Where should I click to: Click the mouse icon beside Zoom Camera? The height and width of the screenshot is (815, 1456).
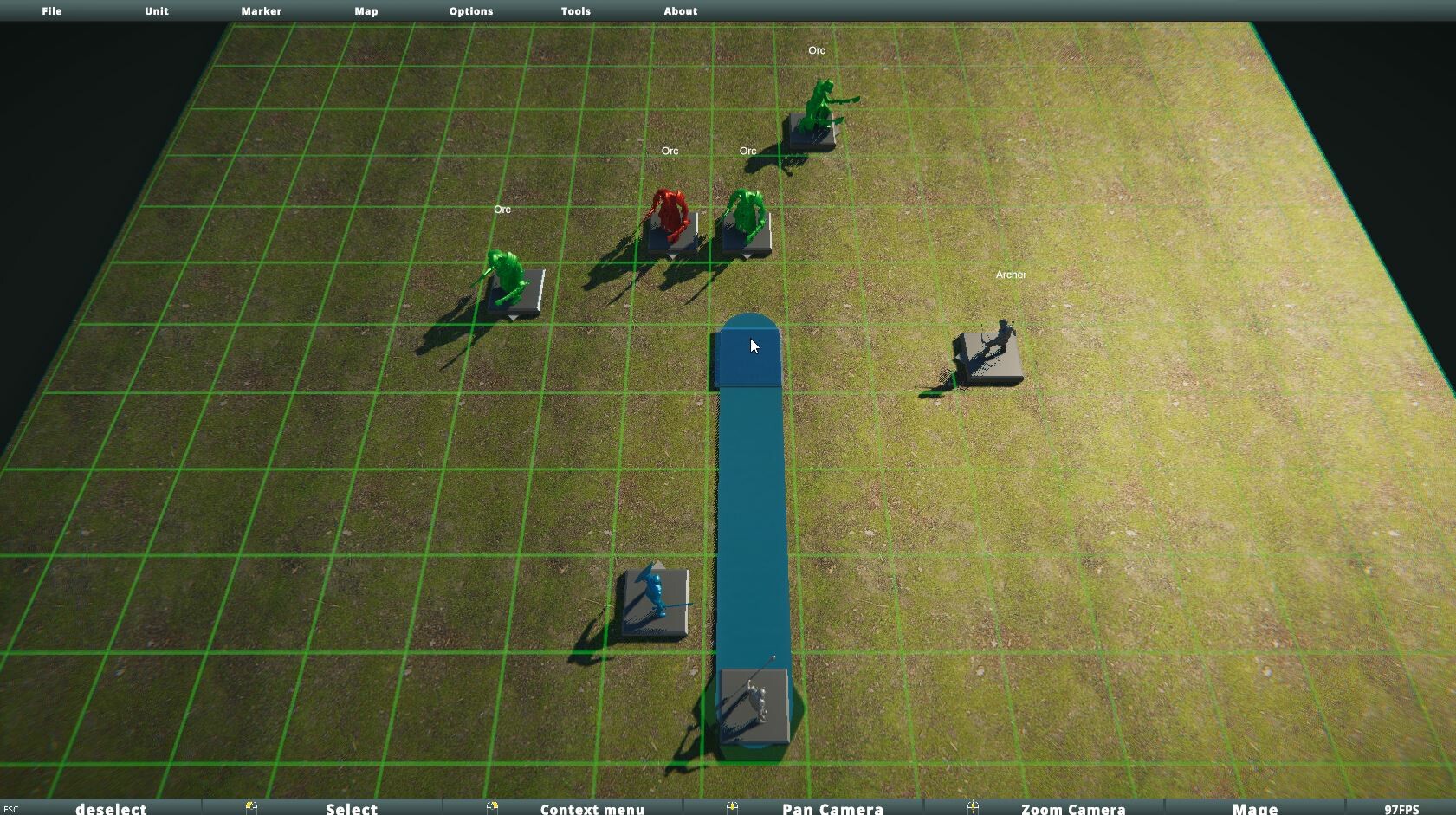[x=974, y=807]
